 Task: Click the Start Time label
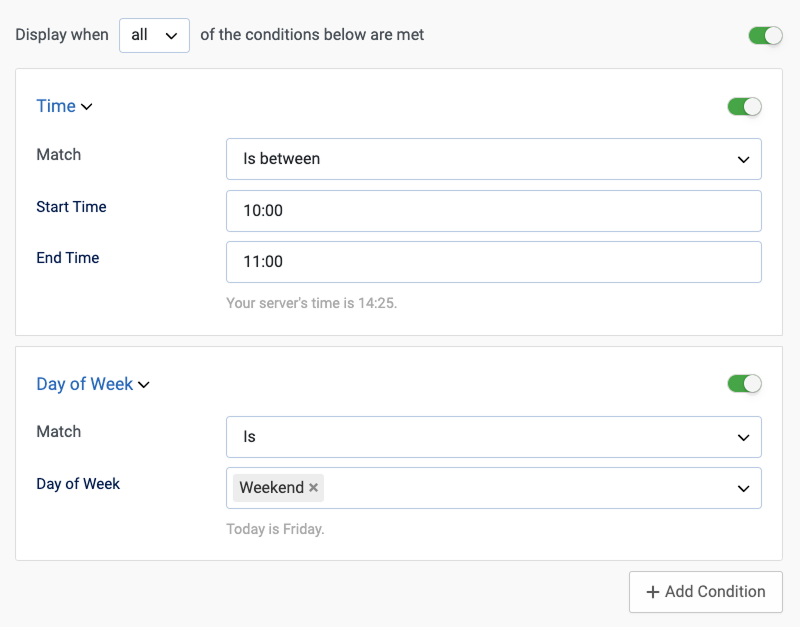(71, 207)
